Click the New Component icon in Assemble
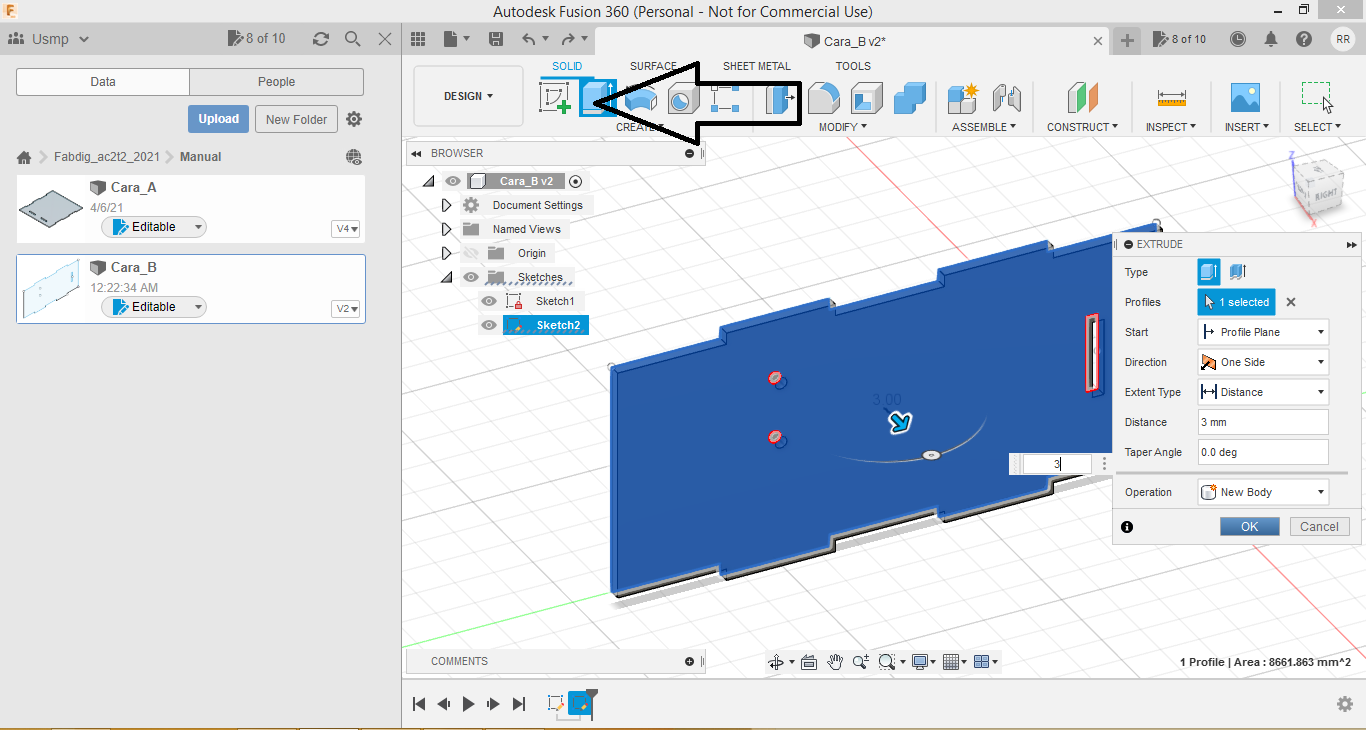The width and height of the screenshot is (1366, 730). (963, 98)
